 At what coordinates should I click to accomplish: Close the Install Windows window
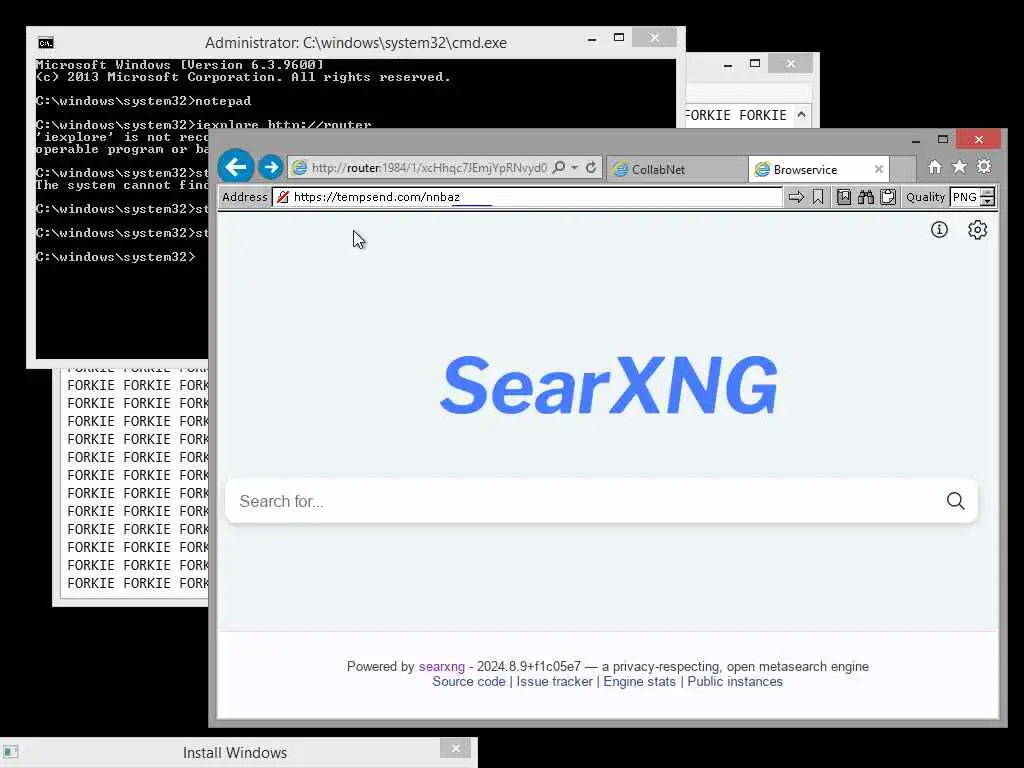456,748
